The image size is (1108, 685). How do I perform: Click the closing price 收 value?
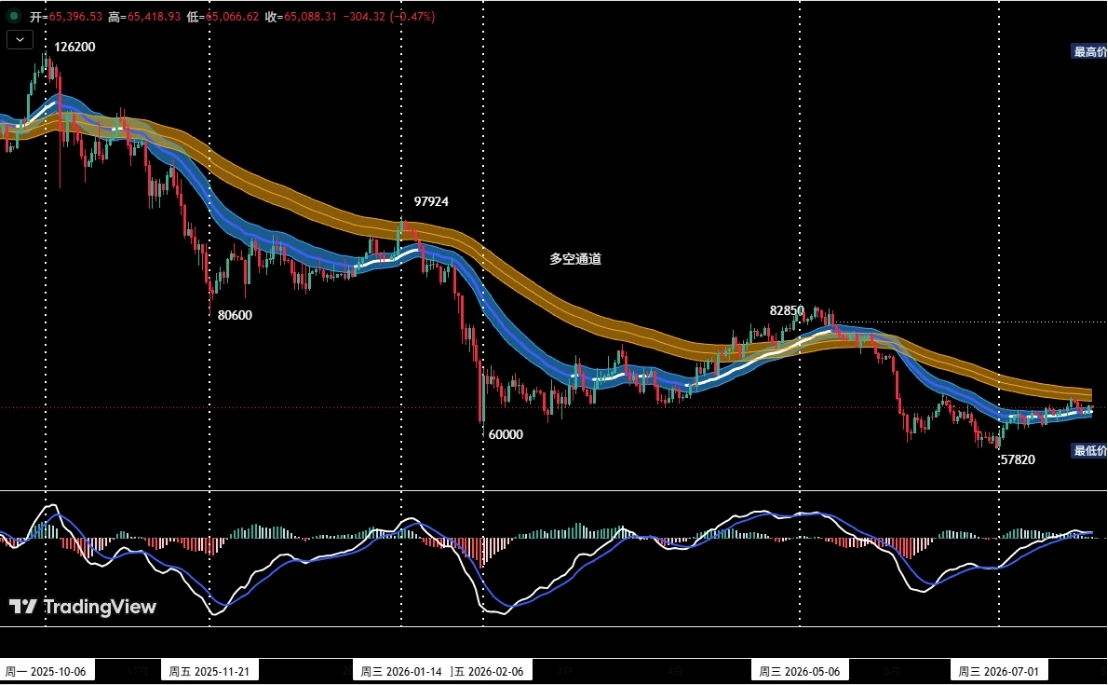point(310,16)
